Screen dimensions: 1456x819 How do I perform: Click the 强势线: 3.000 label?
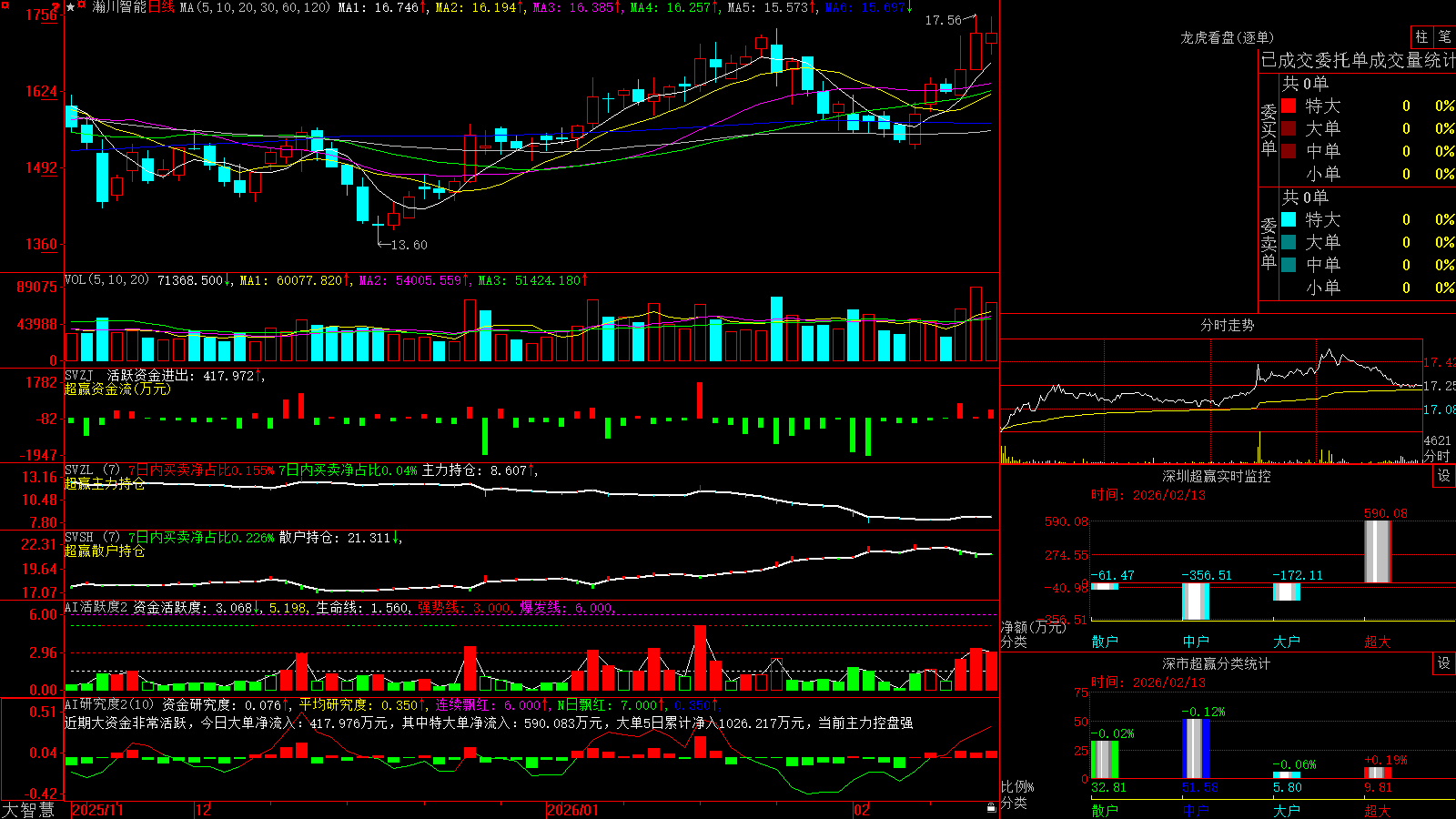464,607
